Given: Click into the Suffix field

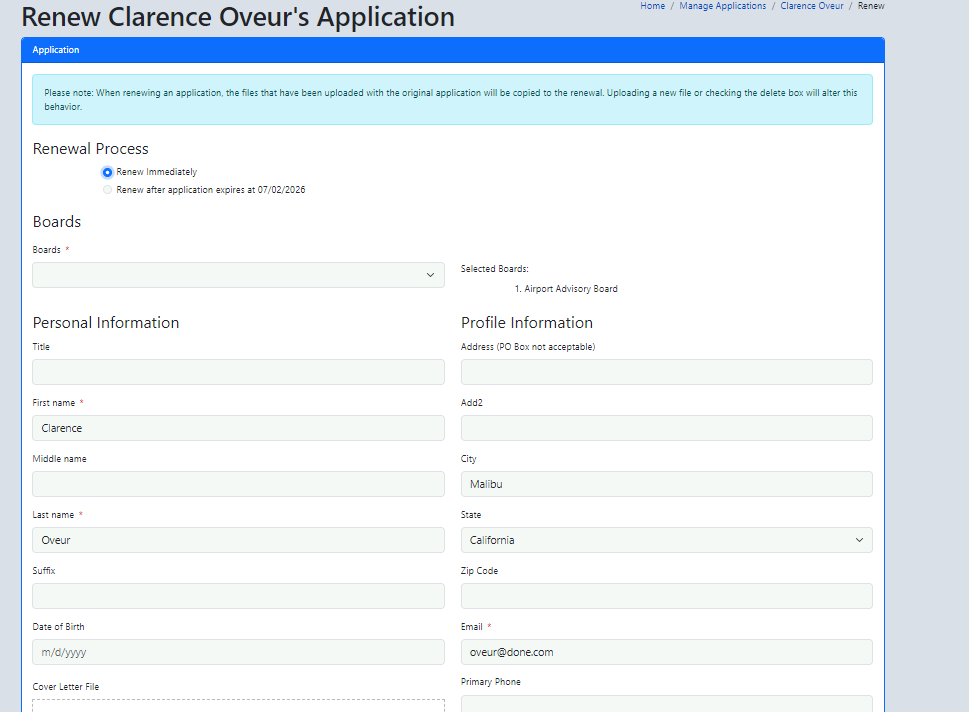Looking at the screenshot, I should (238, 596).
